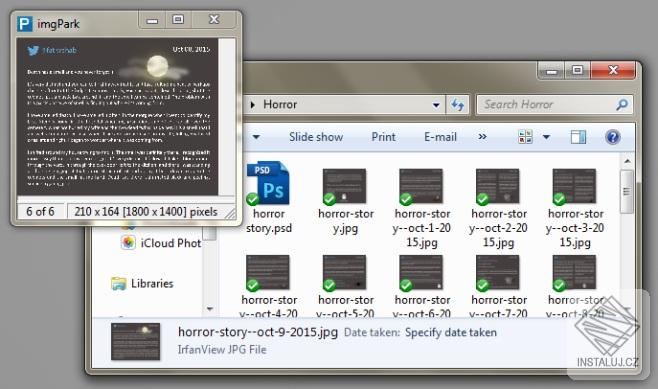Click the change view icon
This screenshot has width=658, height=389.
pyautogui.click(x=525, y=137)
